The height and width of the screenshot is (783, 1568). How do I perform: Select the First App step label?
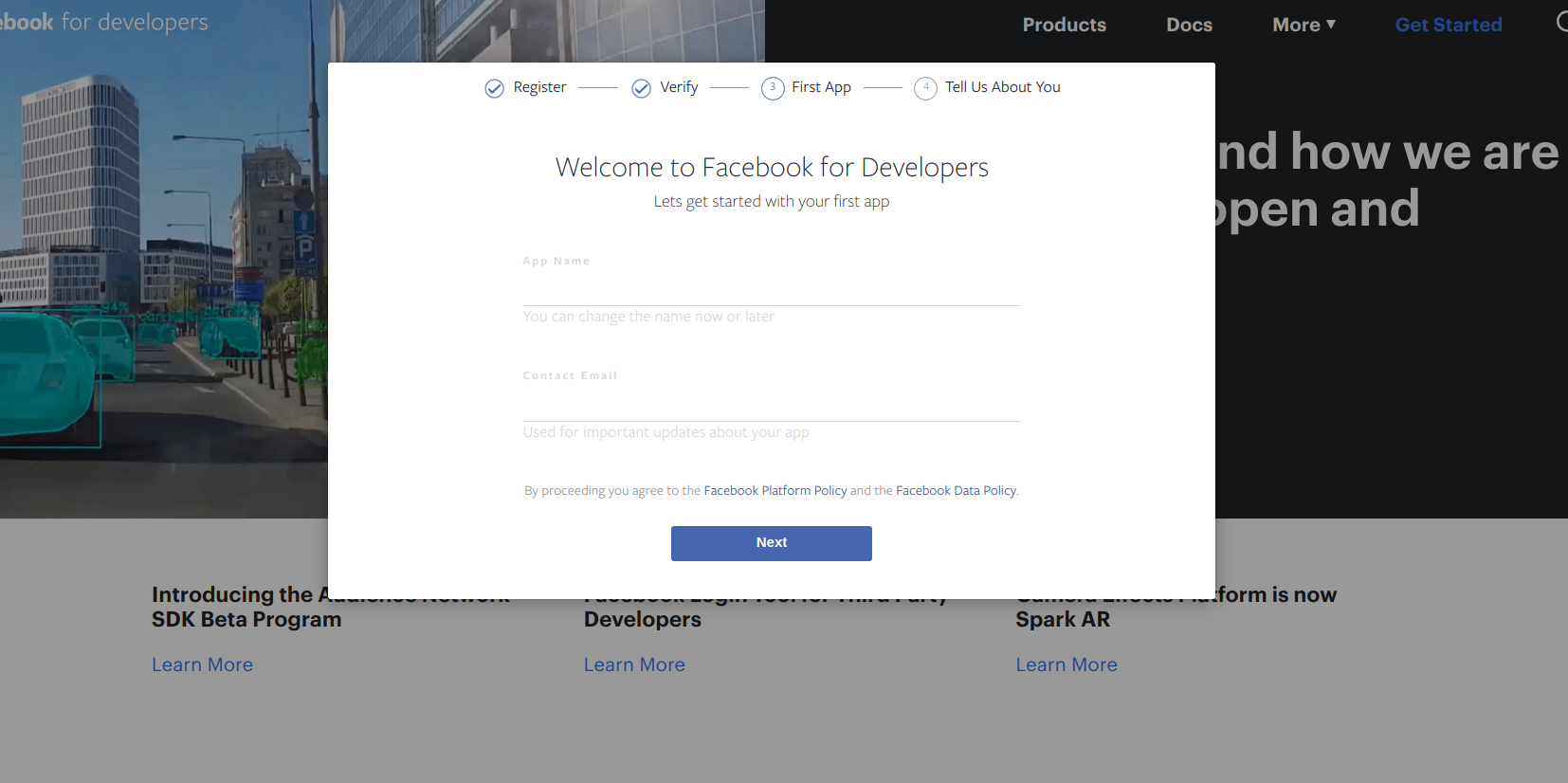coord(821,87)
